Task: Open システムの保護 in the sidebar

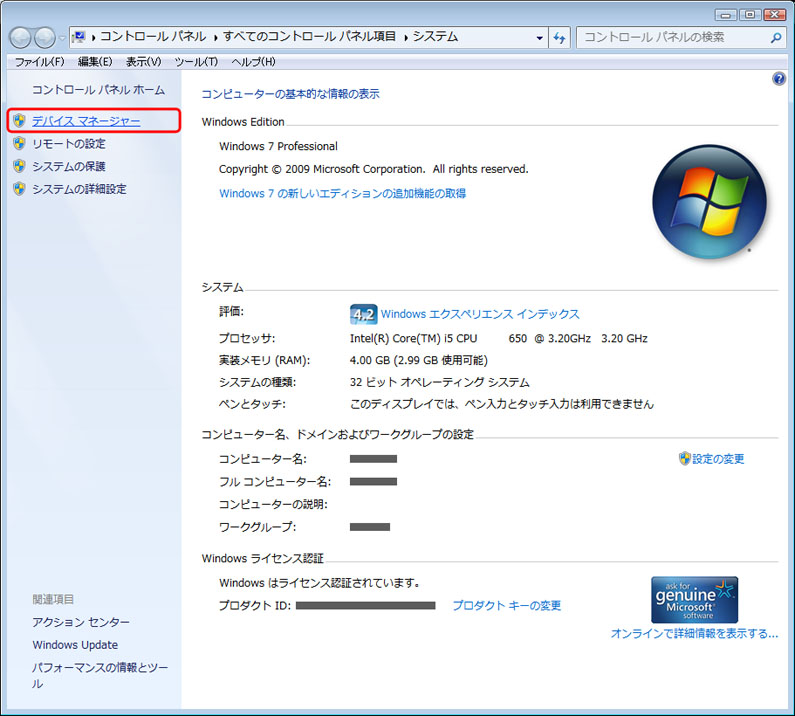Action: click(x=69, y=166)
